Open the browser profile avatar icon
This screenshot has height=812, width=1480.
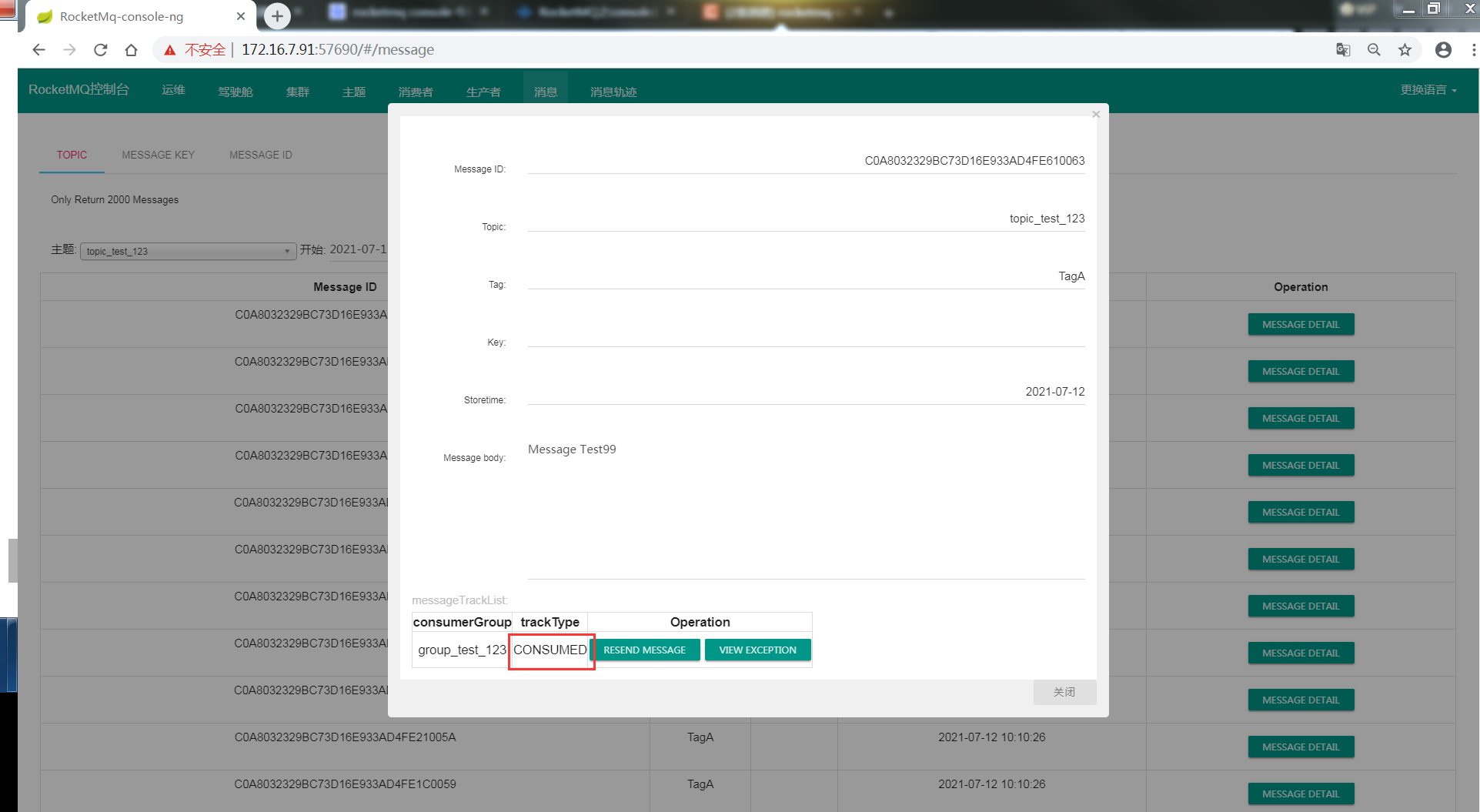click(x=1443, y=50)
